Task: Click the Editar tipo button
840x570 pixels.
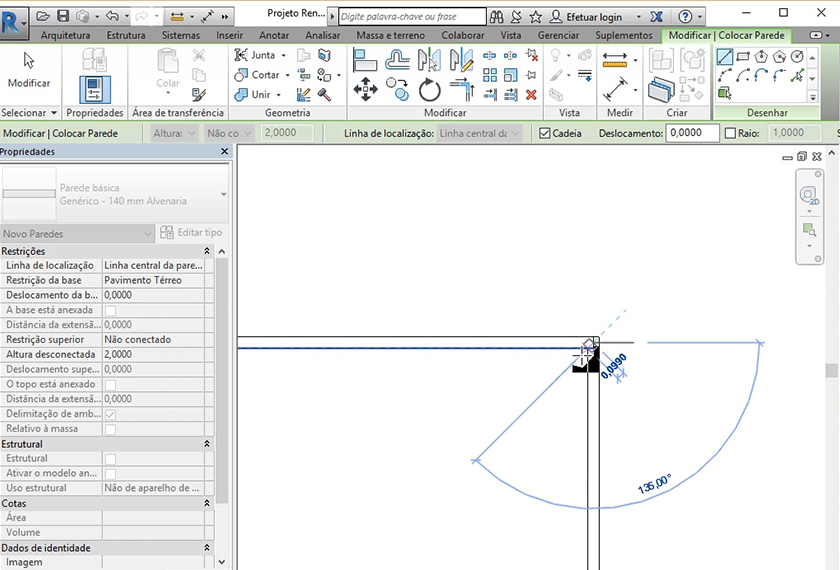Action: point(192,233)
